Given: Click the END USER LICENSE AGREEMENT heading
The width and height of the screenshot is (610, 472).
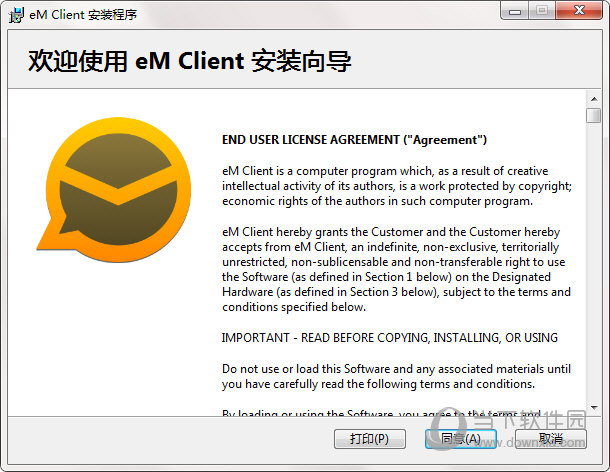Looking at the screenshot, I should pyautogui.click(x=354, y=140).
